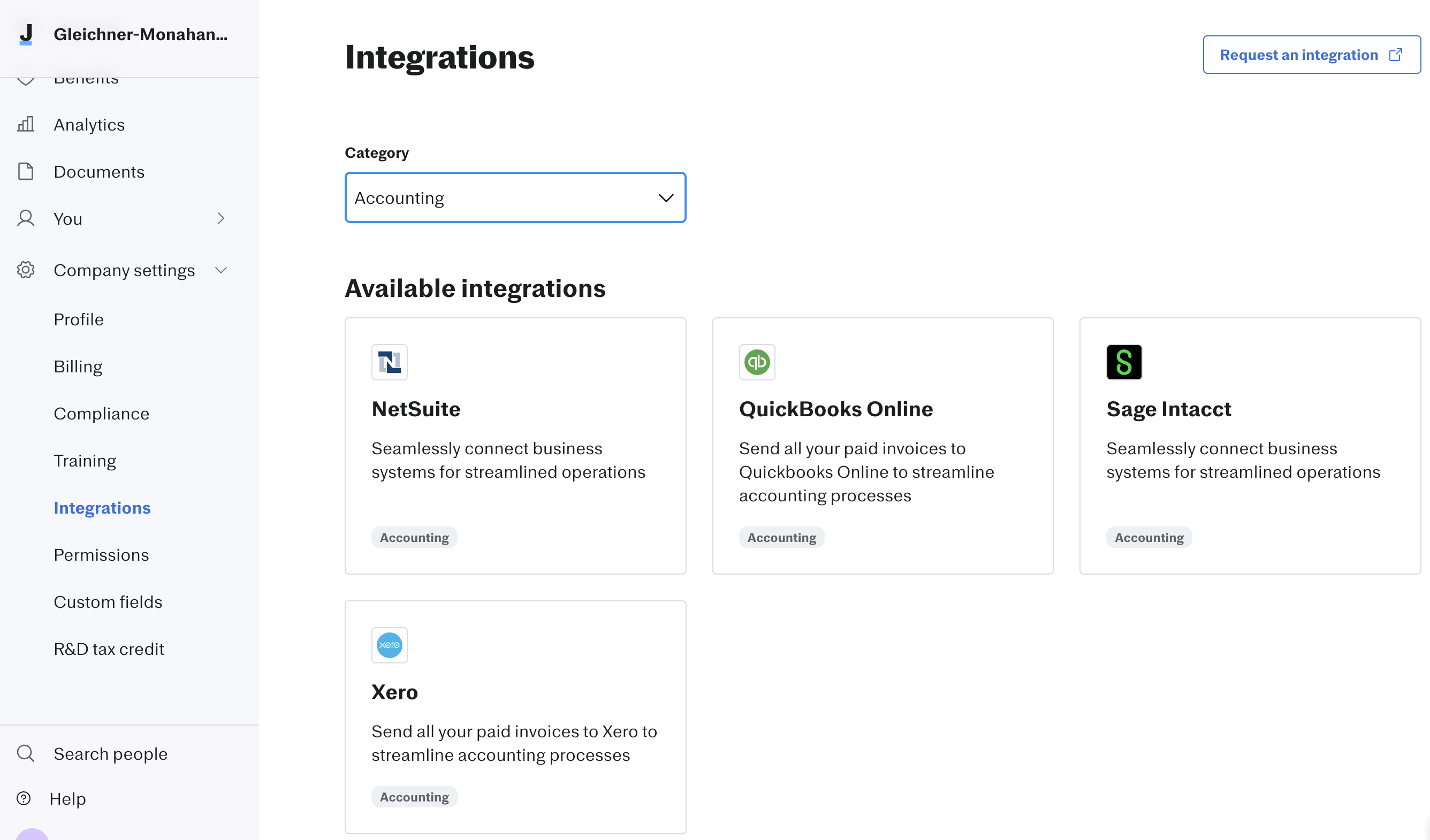Image resolution: width=1430 pixels, height=840 pixels.
Task: Open the Compliance settings page
Action: [102, 414]
